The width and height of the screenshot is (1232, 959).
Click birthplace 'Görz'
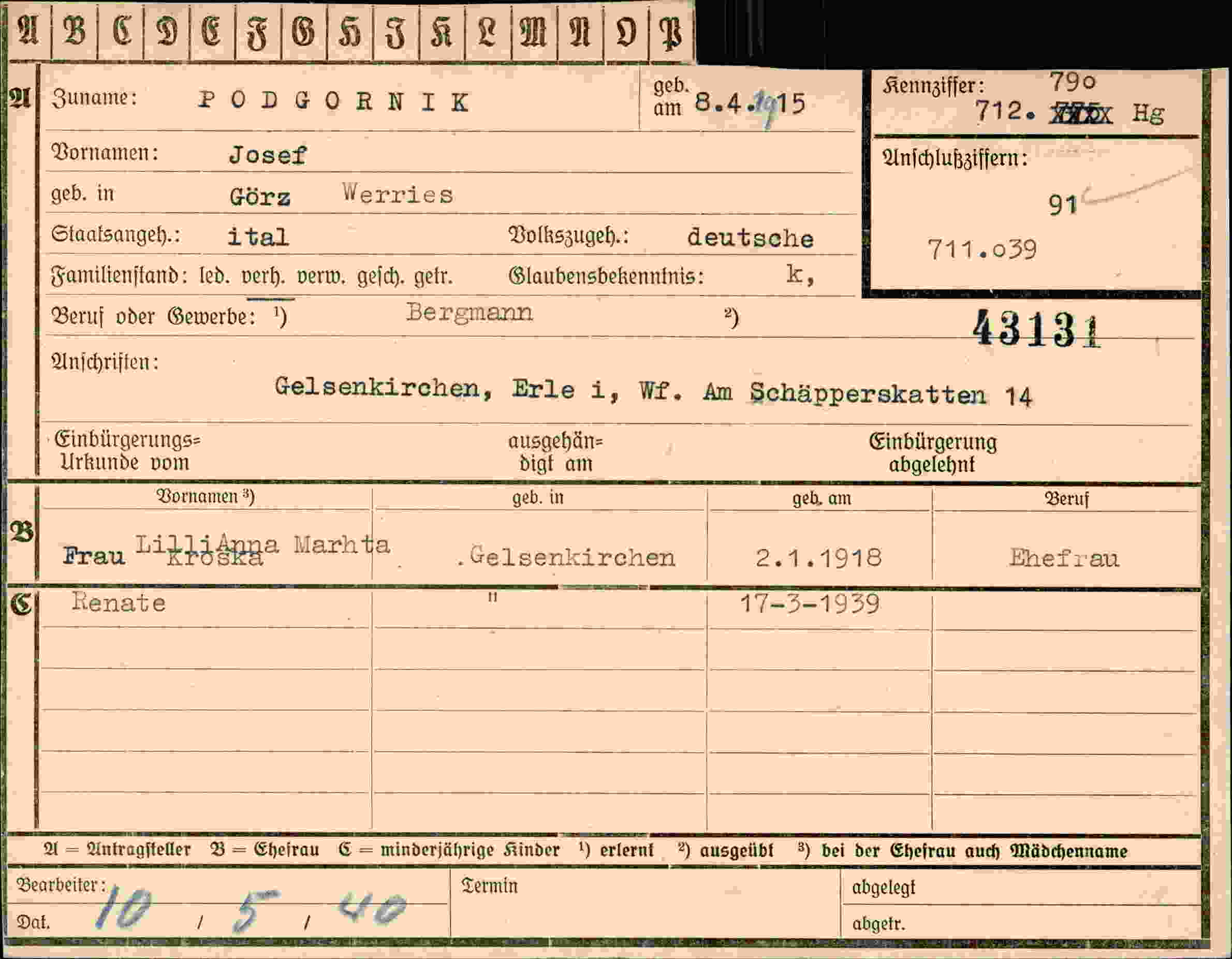(x=260, y=197)
